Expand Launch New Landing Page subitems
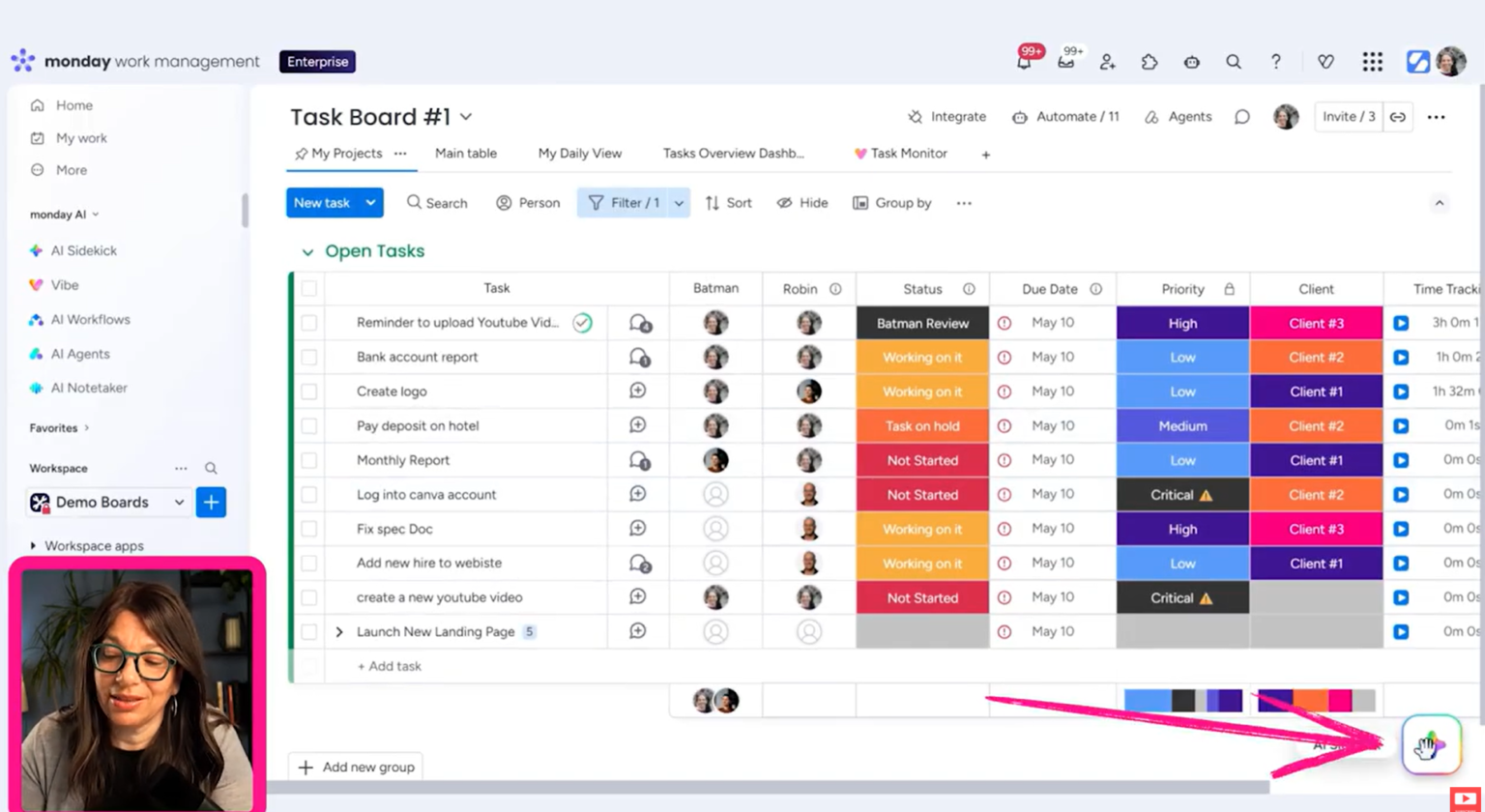 pos(339,632)
